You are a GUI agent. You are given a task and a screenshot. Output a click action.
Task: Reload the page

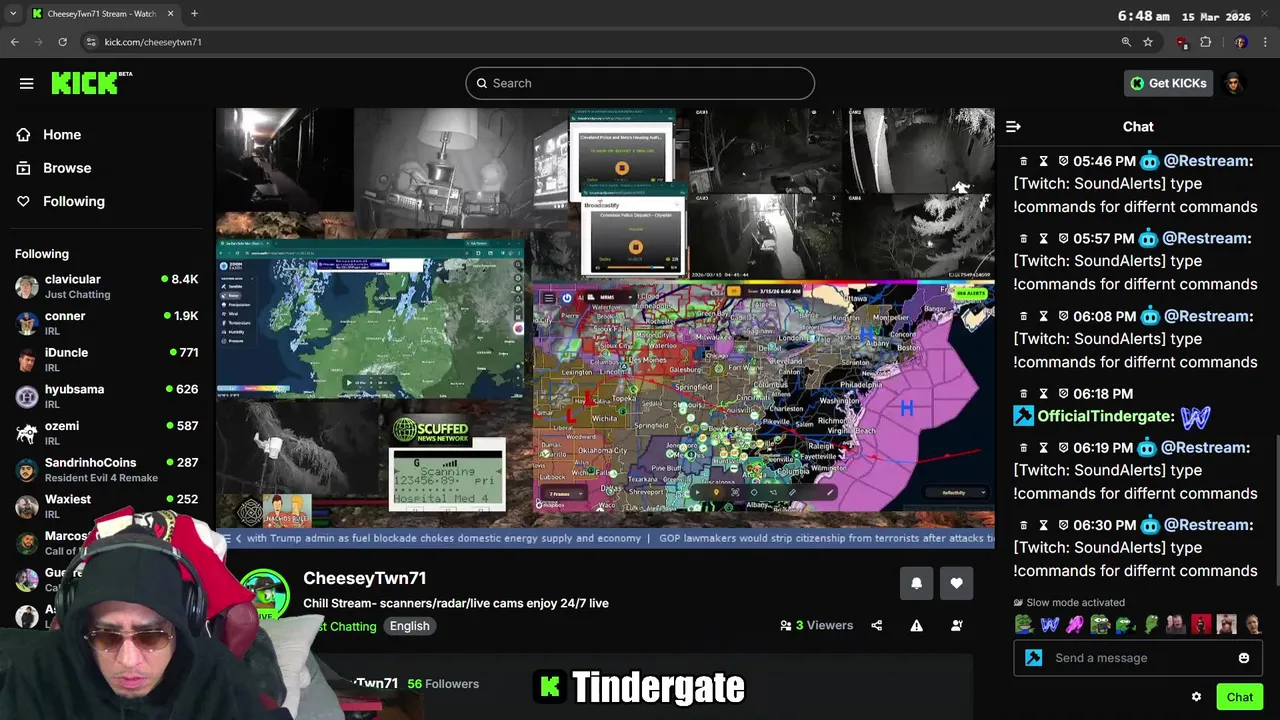click(x=62, y=42)
